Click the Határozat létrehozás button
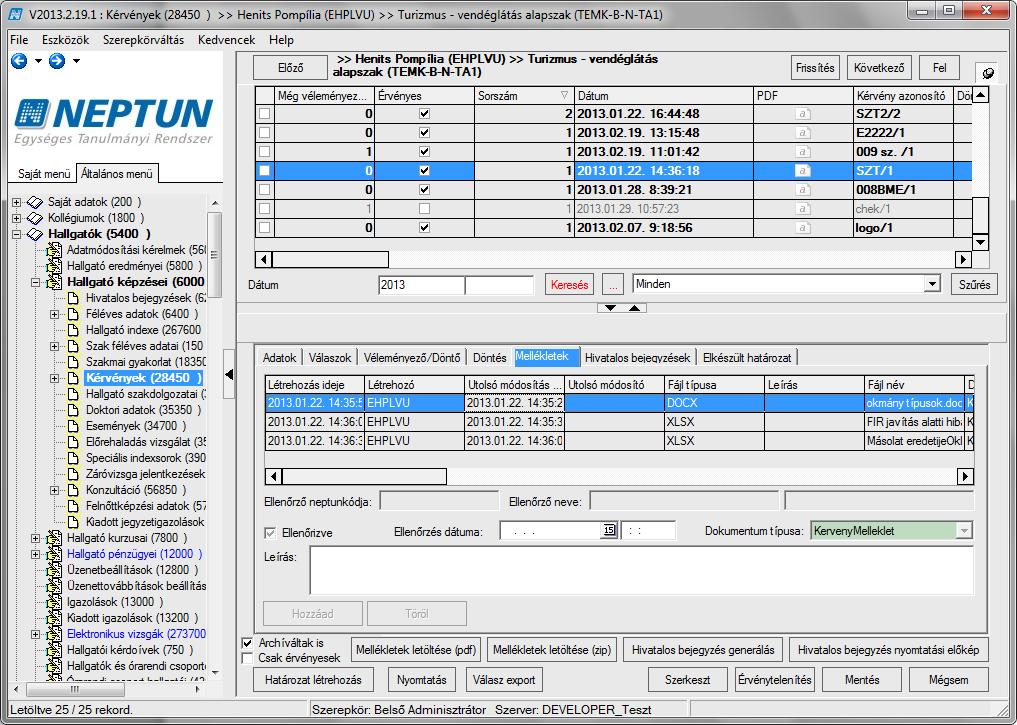Screen dimensions: 1017x725 (314, 680)
